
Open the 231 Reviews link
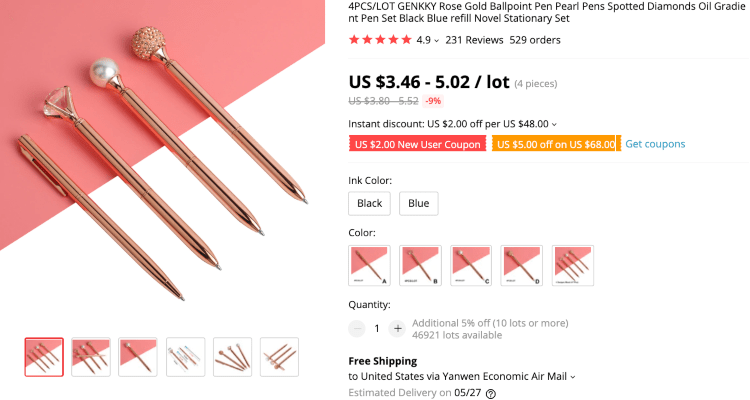click(x=474, y=40)
